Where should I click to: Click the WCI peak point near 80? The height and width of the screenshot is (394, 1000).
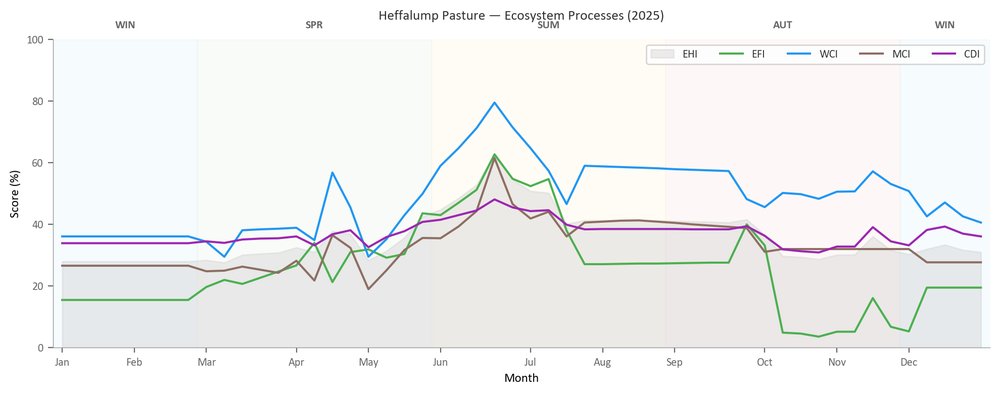pos(494,103)
